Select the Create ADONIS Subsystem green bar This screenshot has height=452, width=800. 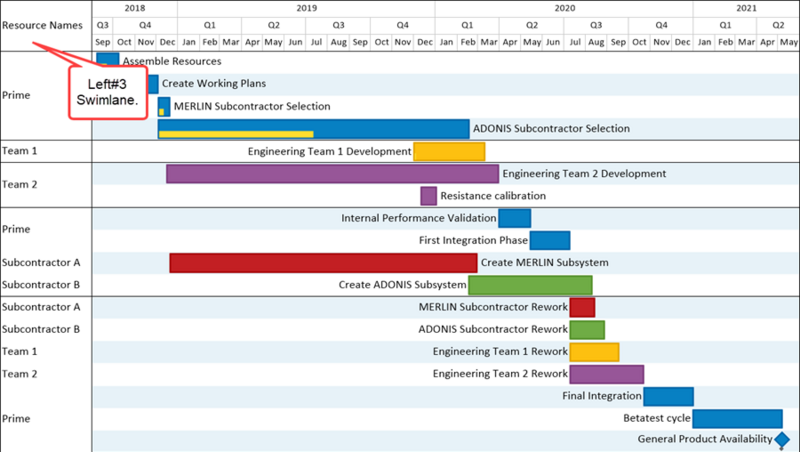(530, 285)
